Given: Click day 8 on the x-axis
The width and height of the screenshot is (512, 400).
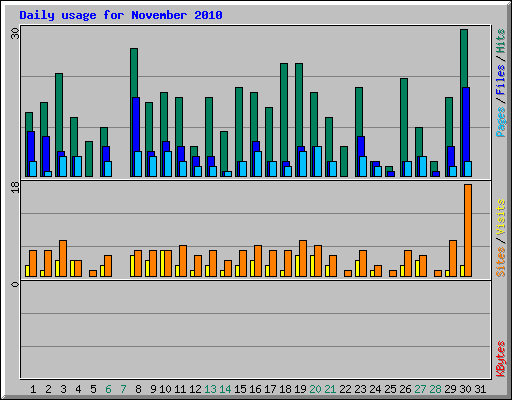Looking at the screenshot, I should click(x=138, y=389).
